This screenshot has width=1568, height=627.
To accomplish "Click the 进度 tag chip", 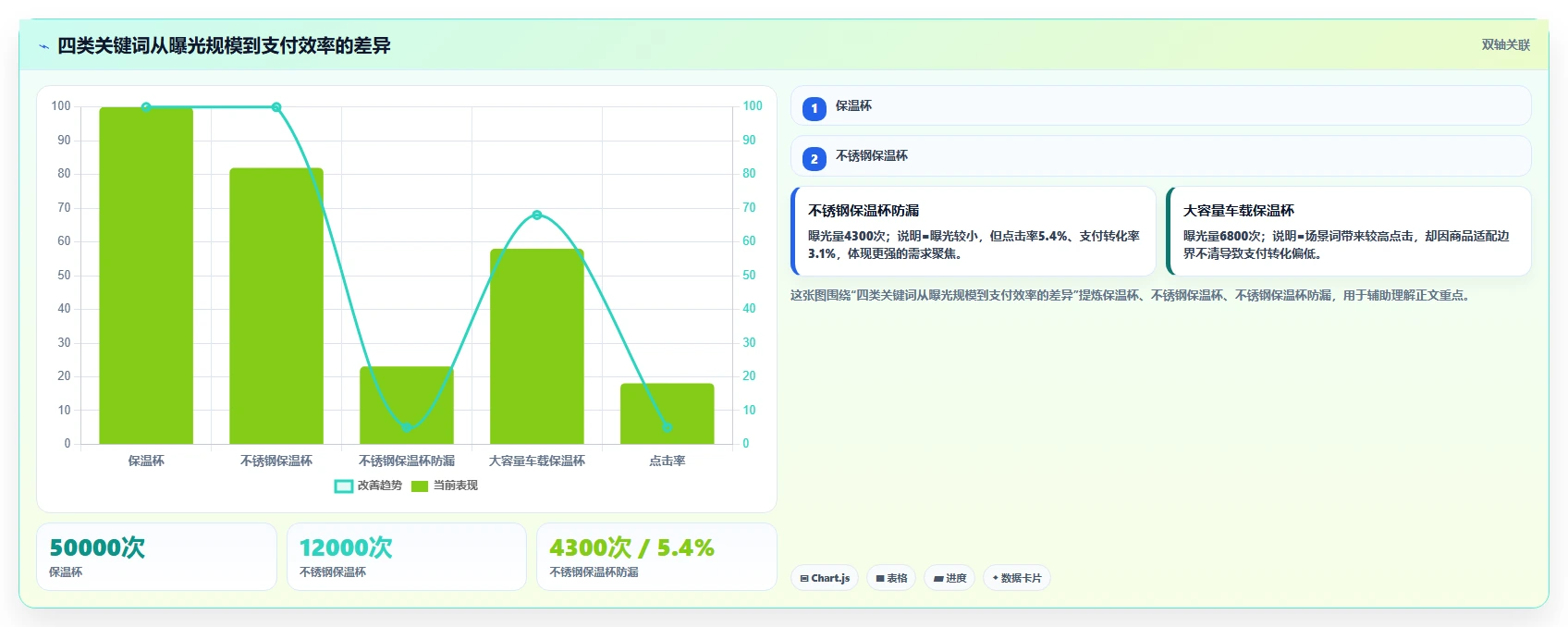I will click(x=949, y=578).
